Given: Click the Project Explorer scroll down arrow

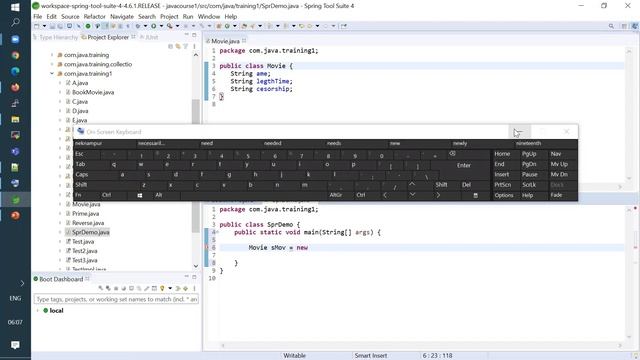Looking at the screenshot, I should pos(196,266).
